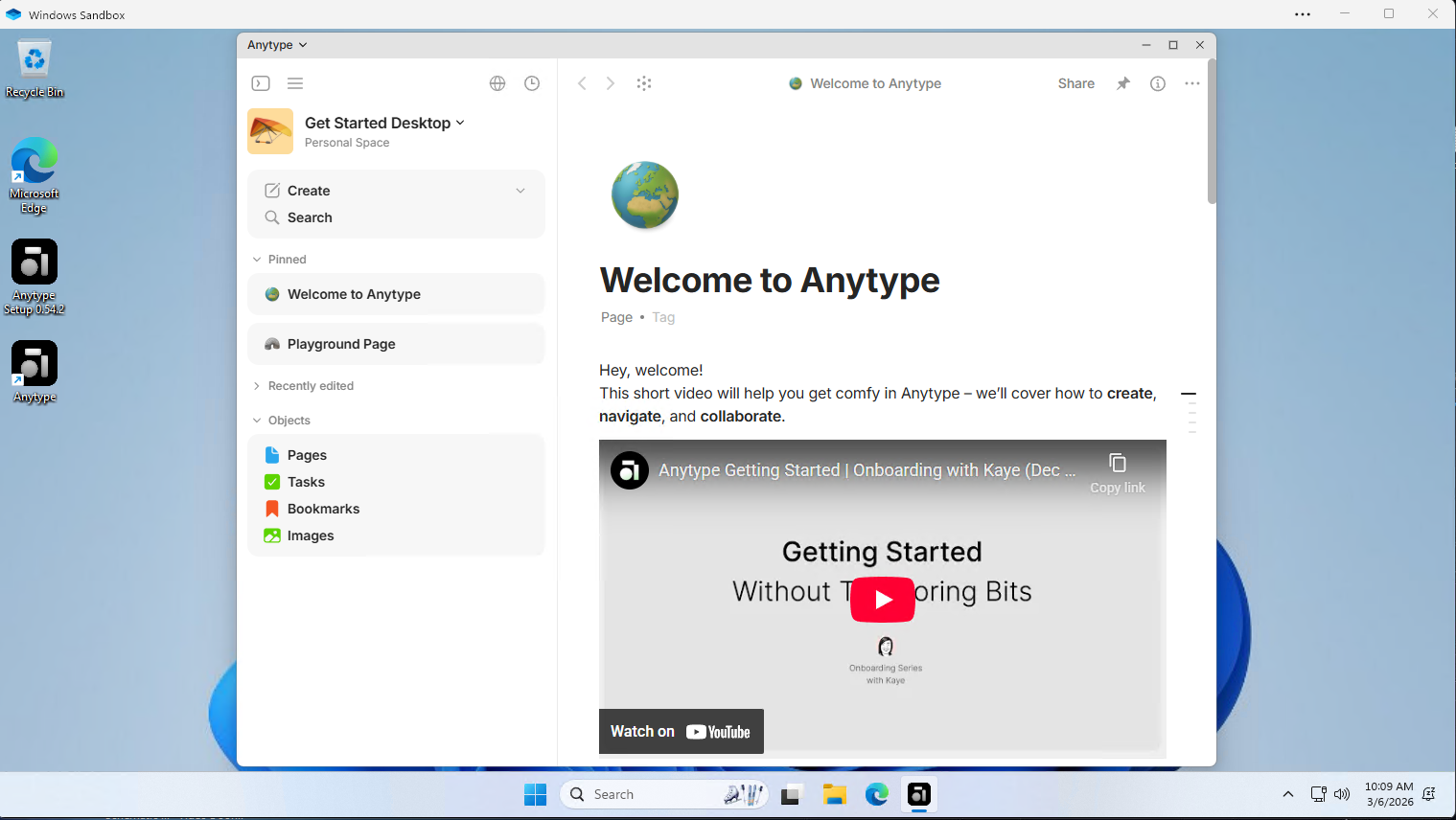Screen dimensions: 1456x820
Task: Click the table of contents marker line
Action: point(1189,394)
